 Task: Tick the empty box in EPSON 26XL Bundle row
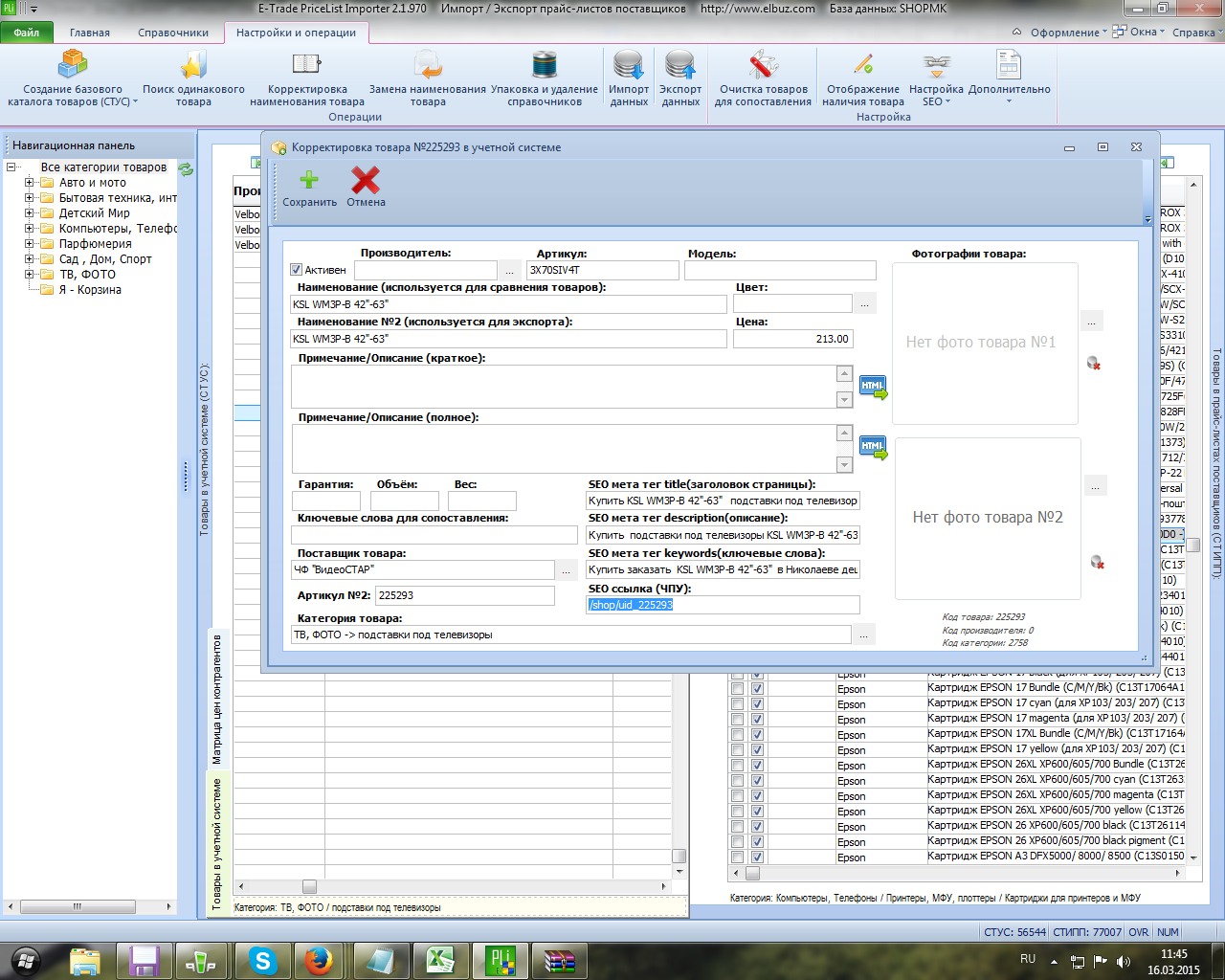[x=737, y=765]
